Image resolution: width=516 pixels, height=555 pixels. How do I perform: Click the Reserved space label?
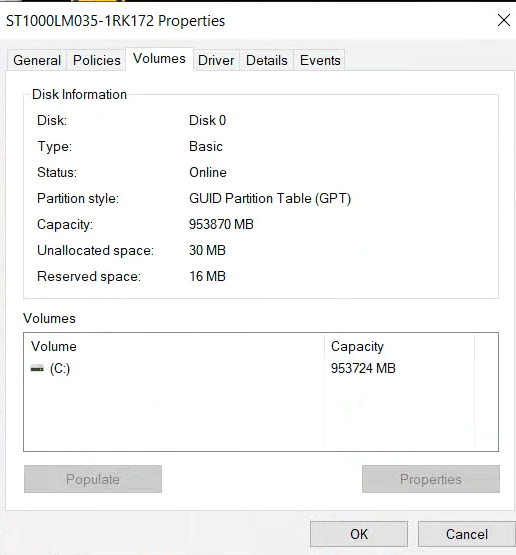tap(89, 277)
